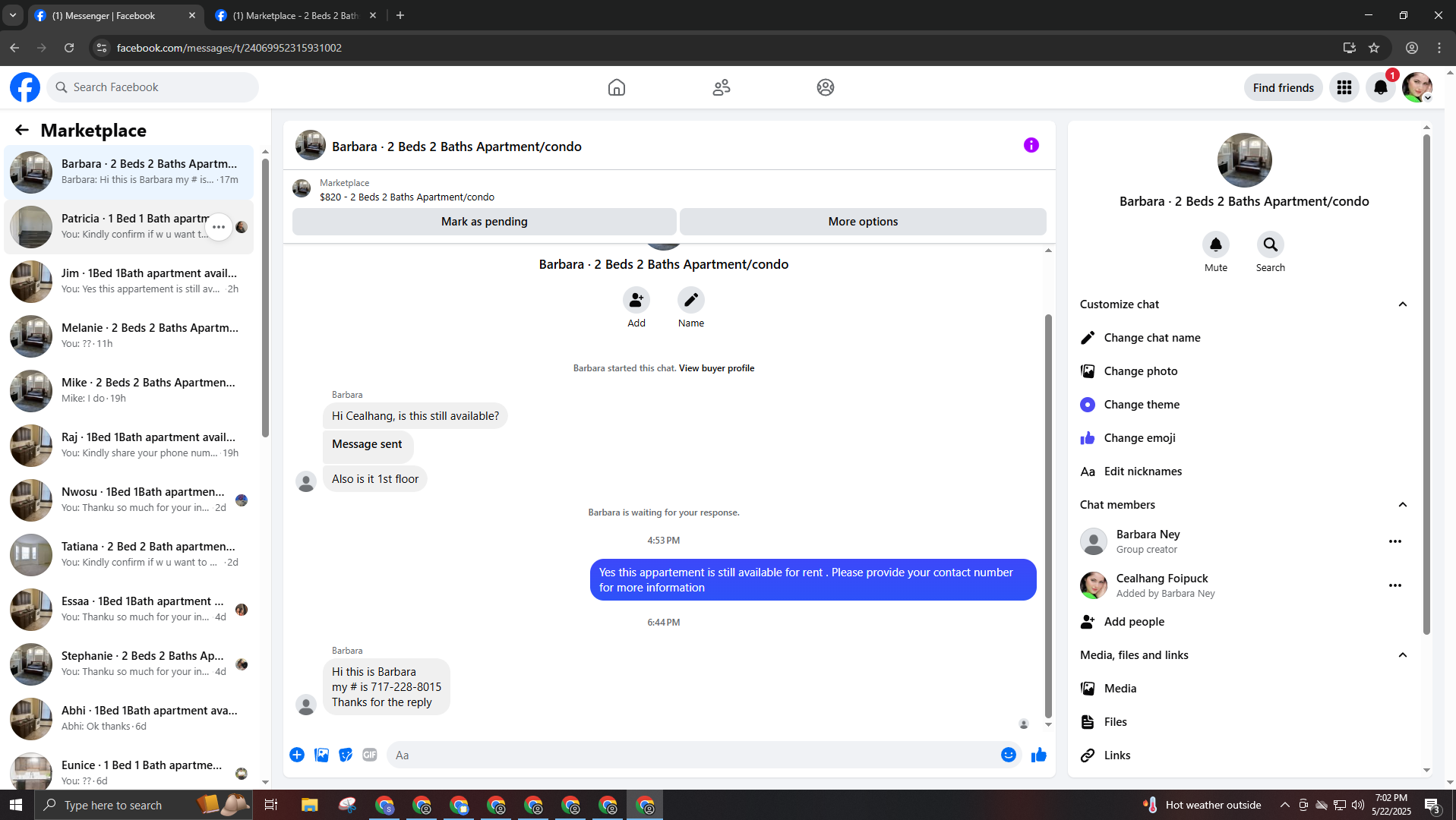Open the Mike 2 Beds 2 Baths conversation

[129, 391]
